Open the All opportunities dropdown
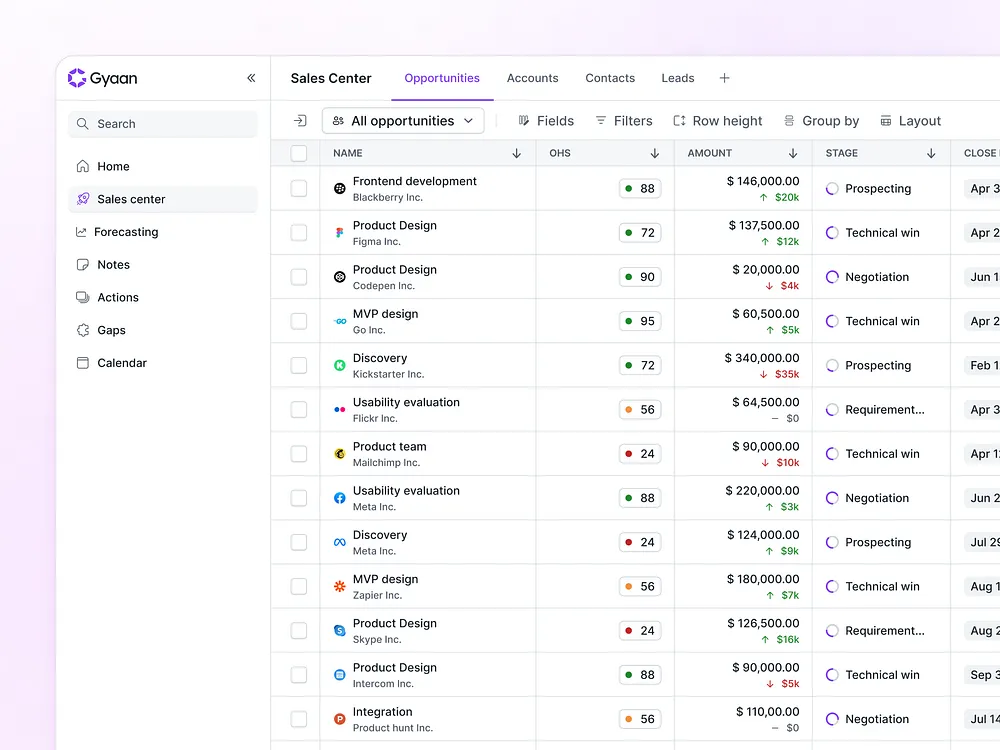This screenshot has width=1000, height=750. tap(403, 121)
